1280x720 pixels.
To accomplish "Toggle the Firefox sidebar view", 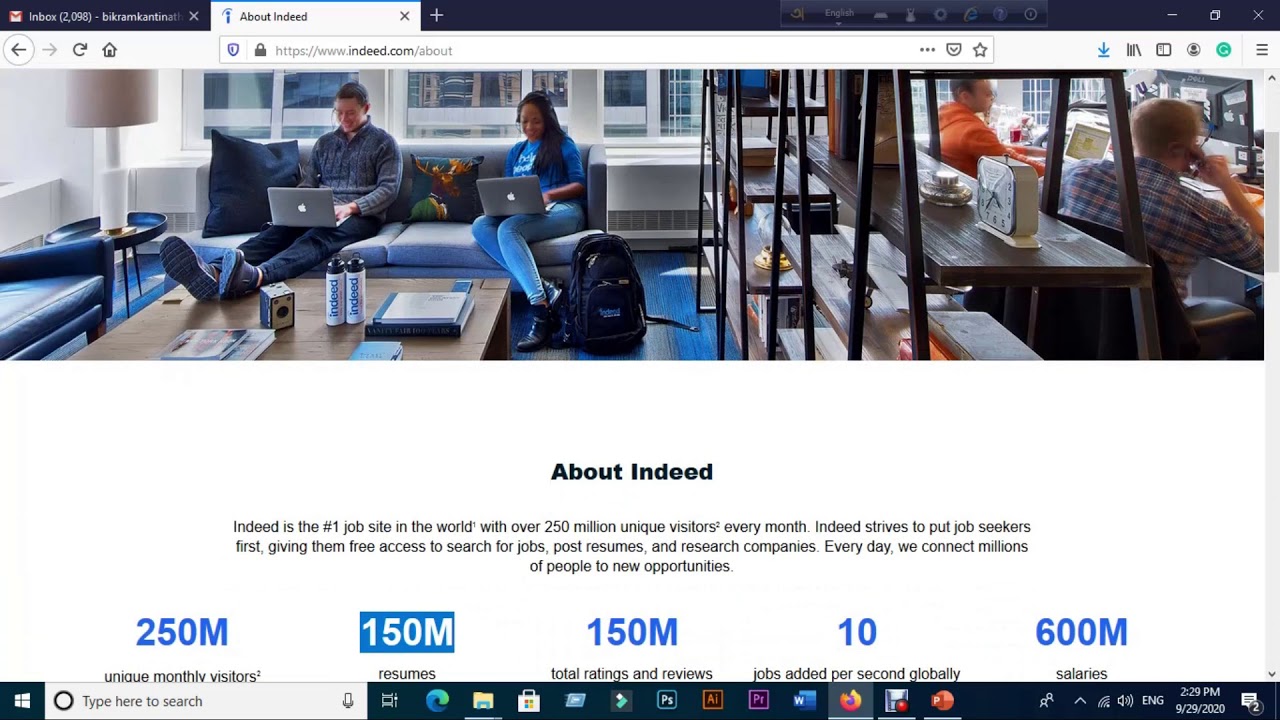I will pyautogui.click(x=1163, y=50).
